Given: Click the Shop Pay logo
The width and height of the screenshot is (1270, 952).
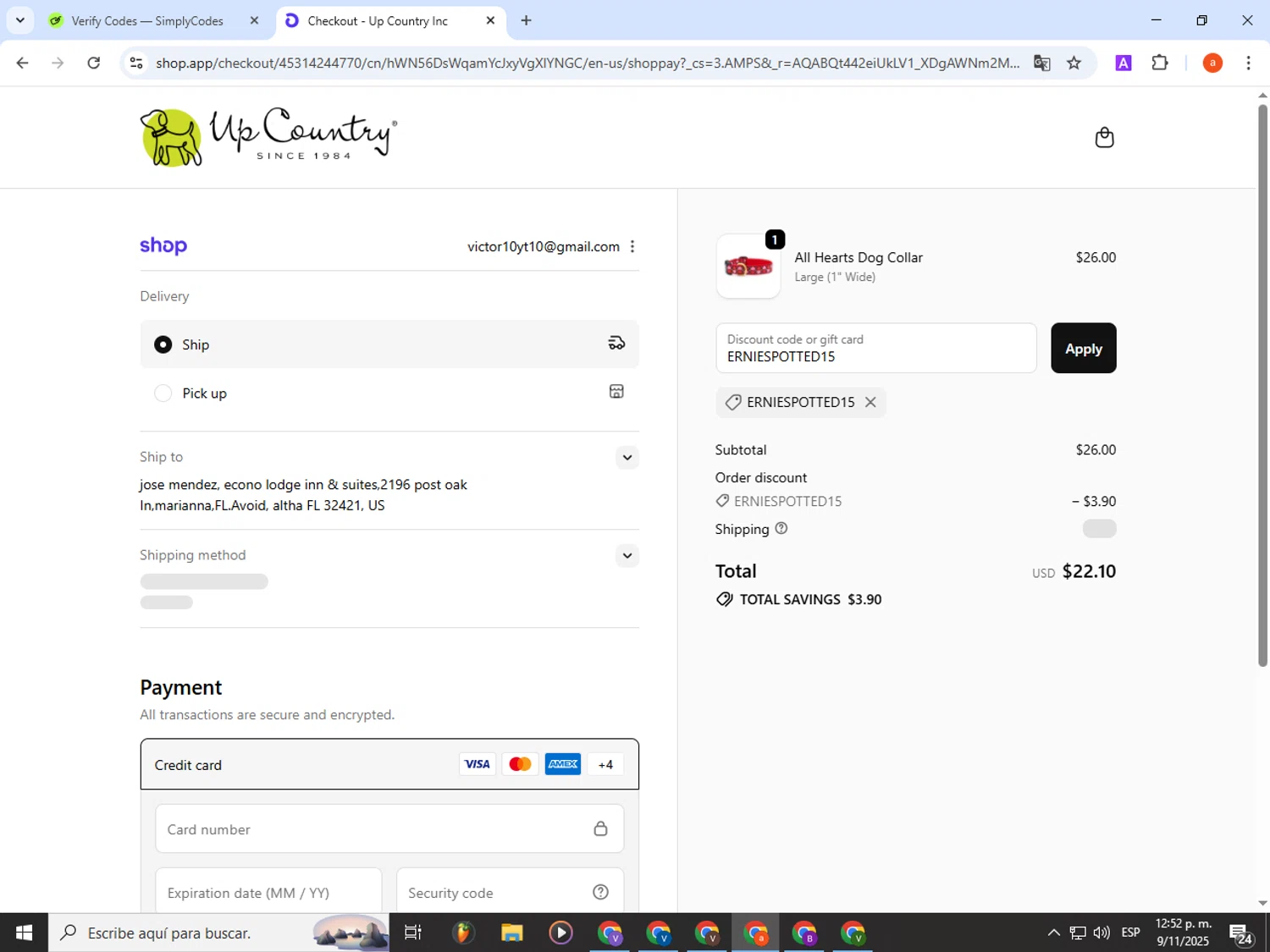Looking at the screenshot, I should 163,245.
